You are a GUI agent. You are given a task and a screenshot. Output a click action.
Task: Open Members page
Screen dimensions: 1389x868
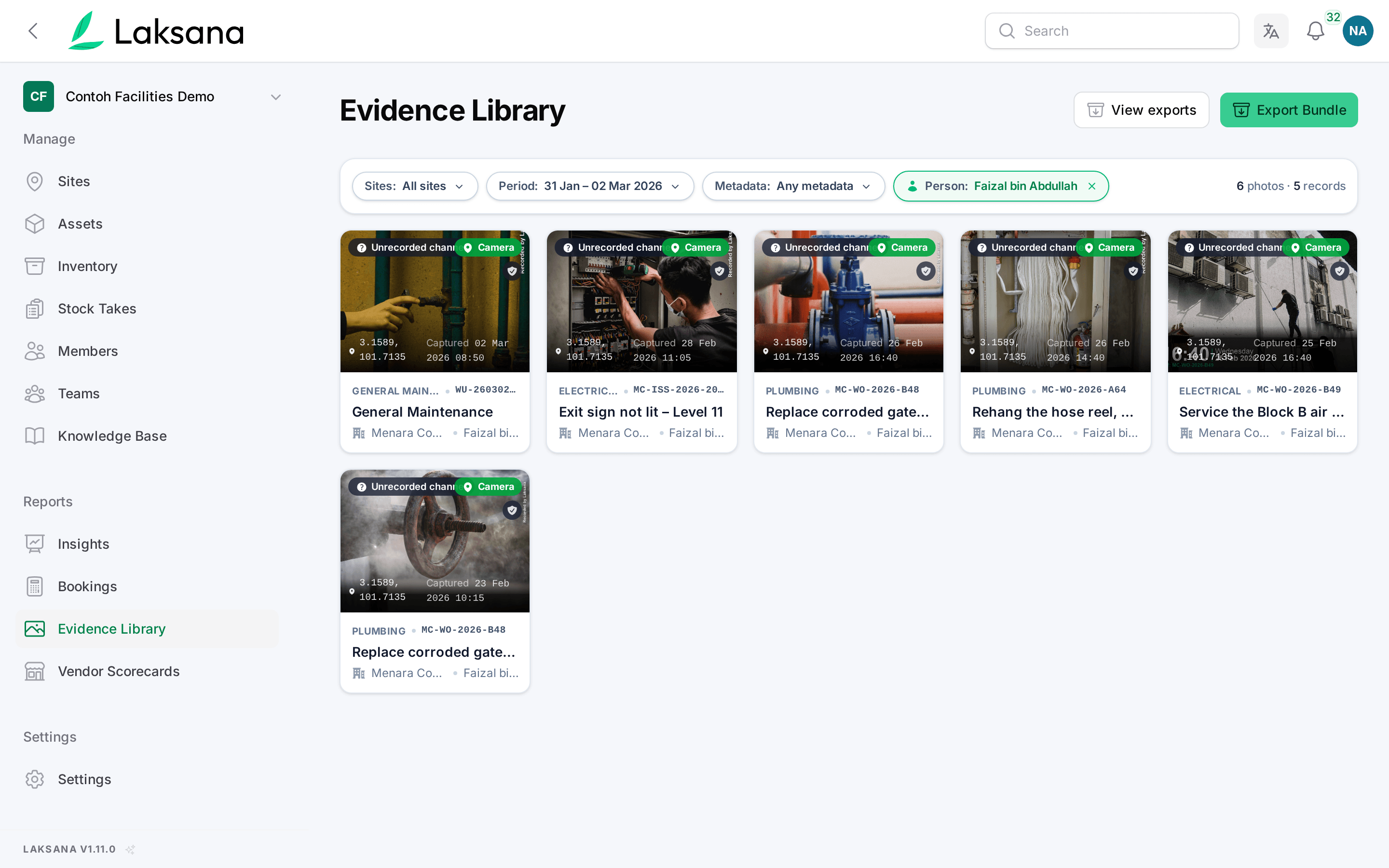pyautogui.click(x=148, y=352)
